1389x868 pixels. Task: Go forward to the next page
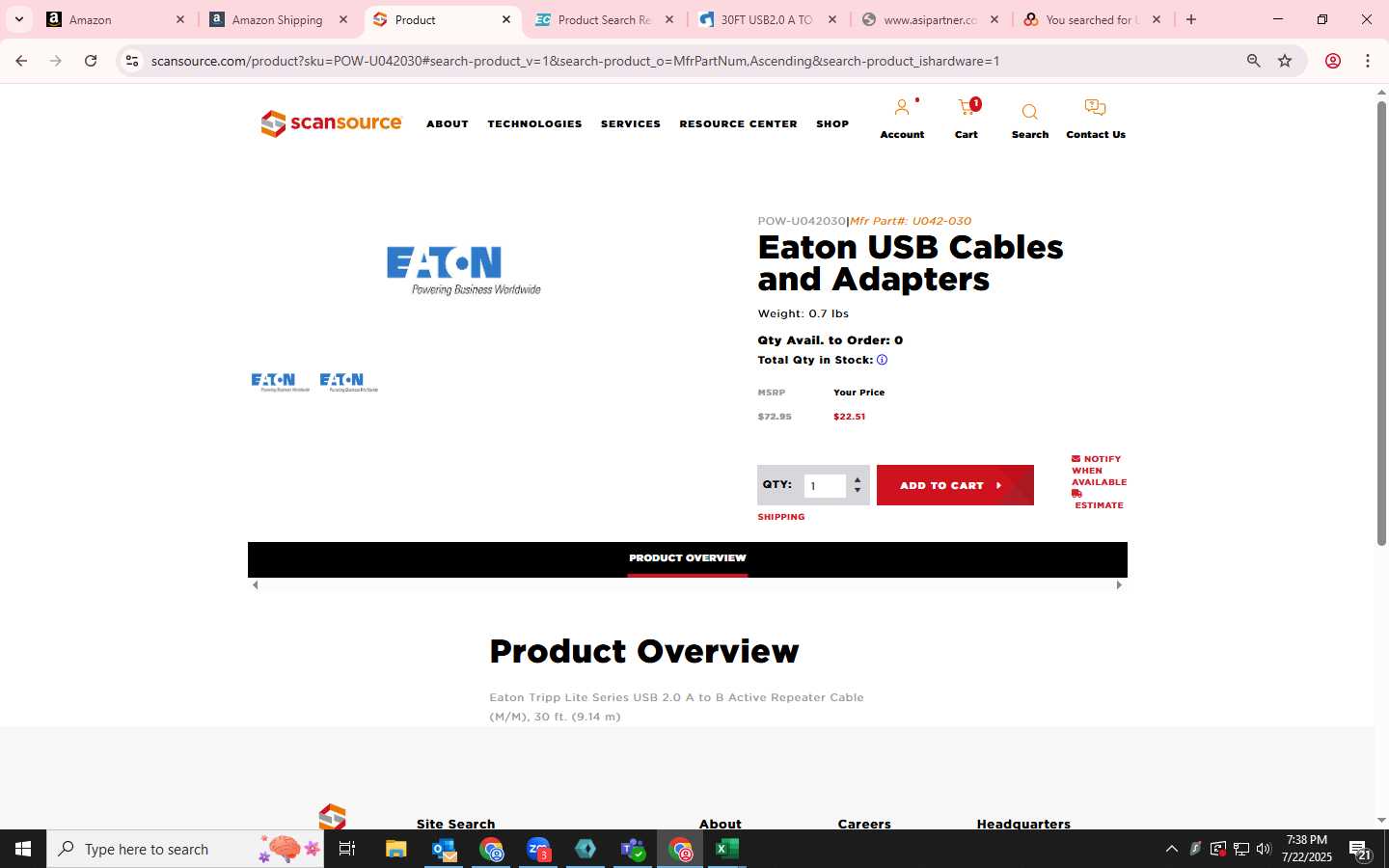pos(56,61)
